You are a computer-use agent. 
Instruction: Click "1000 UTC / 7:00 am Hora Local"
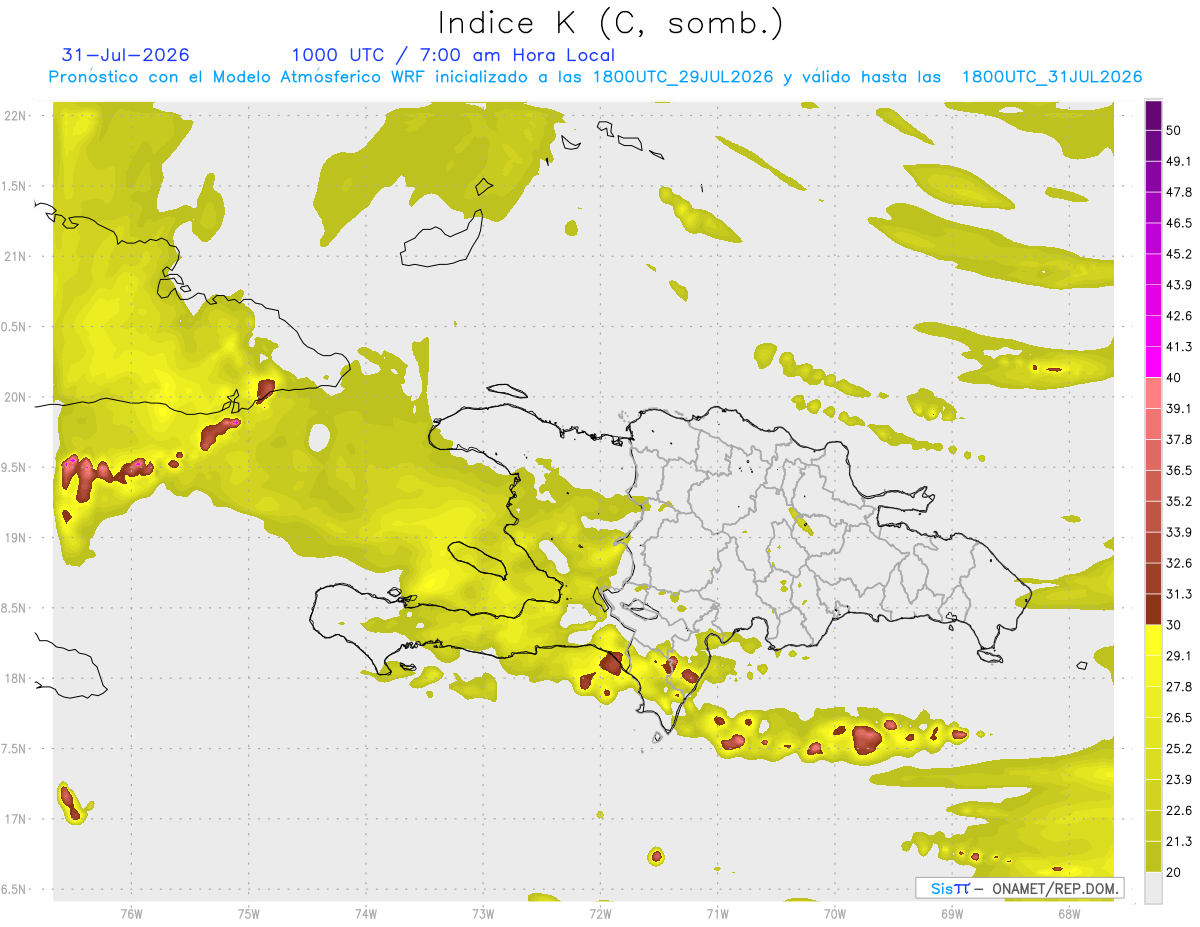click(x=453, y=55)
